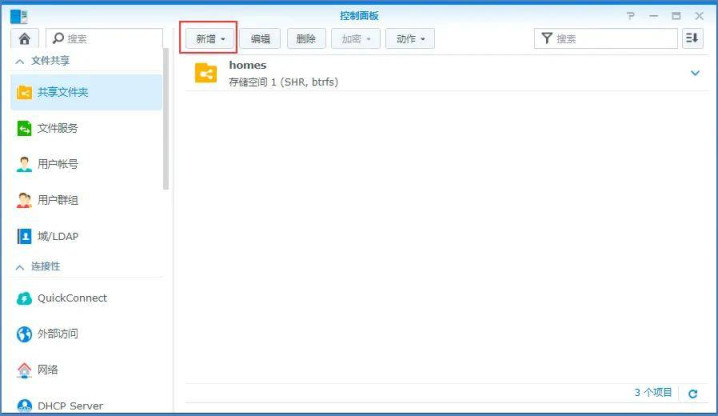Viewport: 718px width, 416px height.
Task: Click the 编辑 button
Action: pyautogui.click(x=260, y=39)
